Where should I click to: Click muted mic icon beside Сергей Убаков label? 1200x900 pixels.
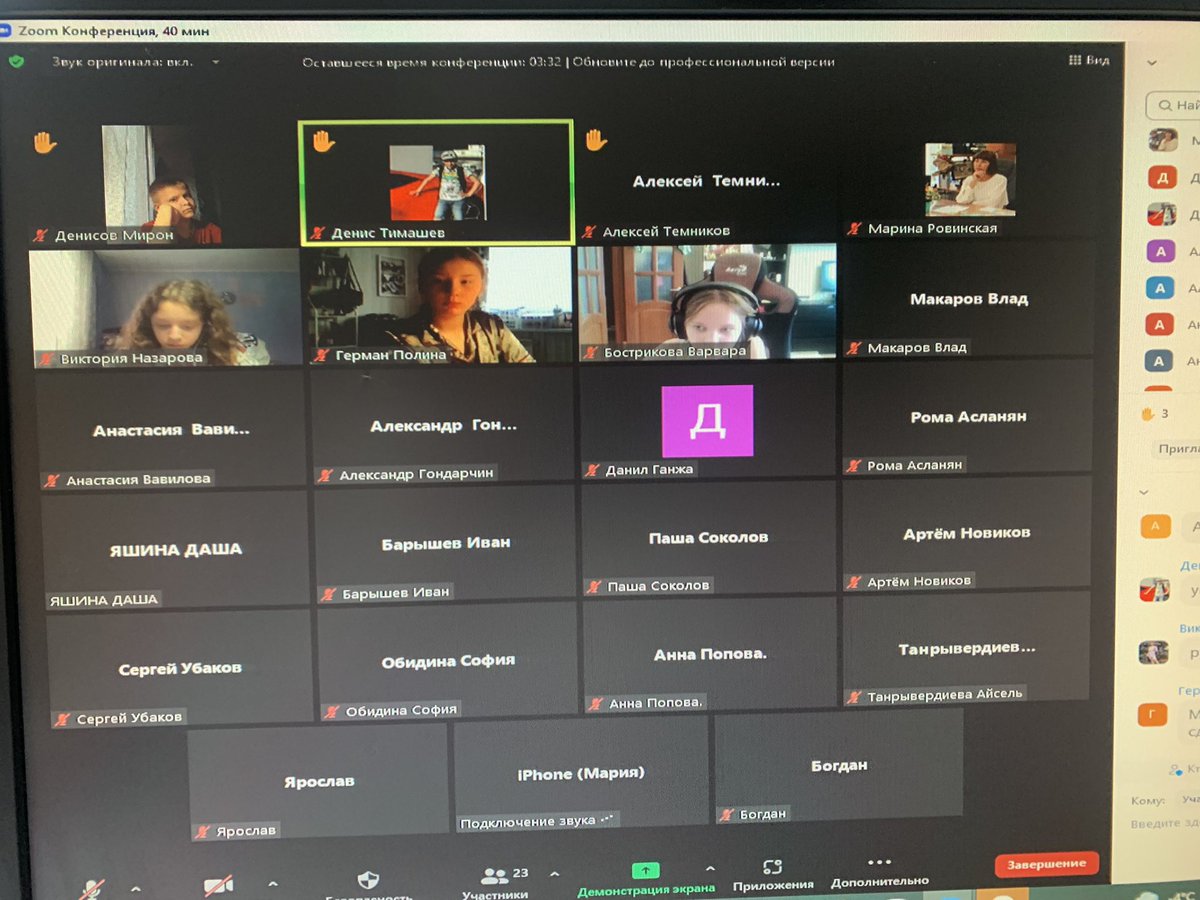pyautogui.click(x=63, y=719)
